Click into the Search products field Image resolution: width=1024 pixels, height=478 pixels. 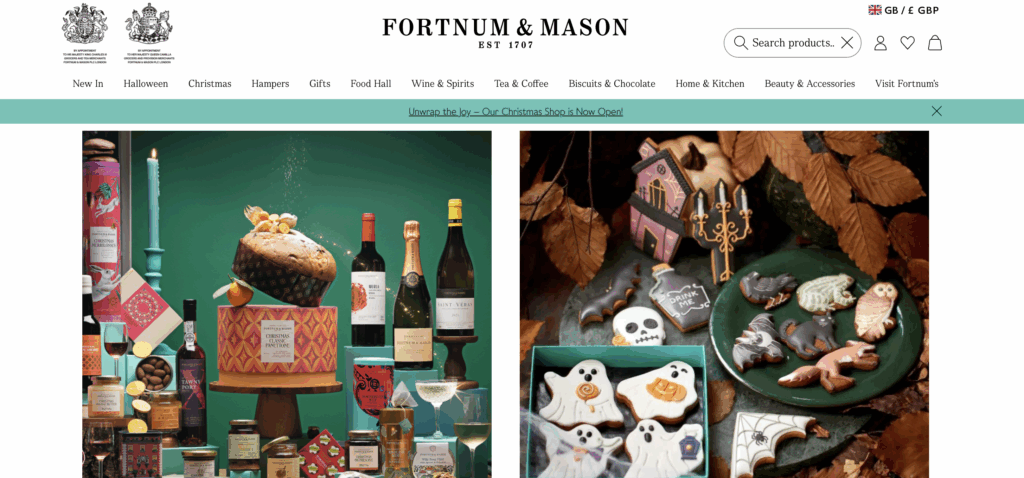[793, 43]
